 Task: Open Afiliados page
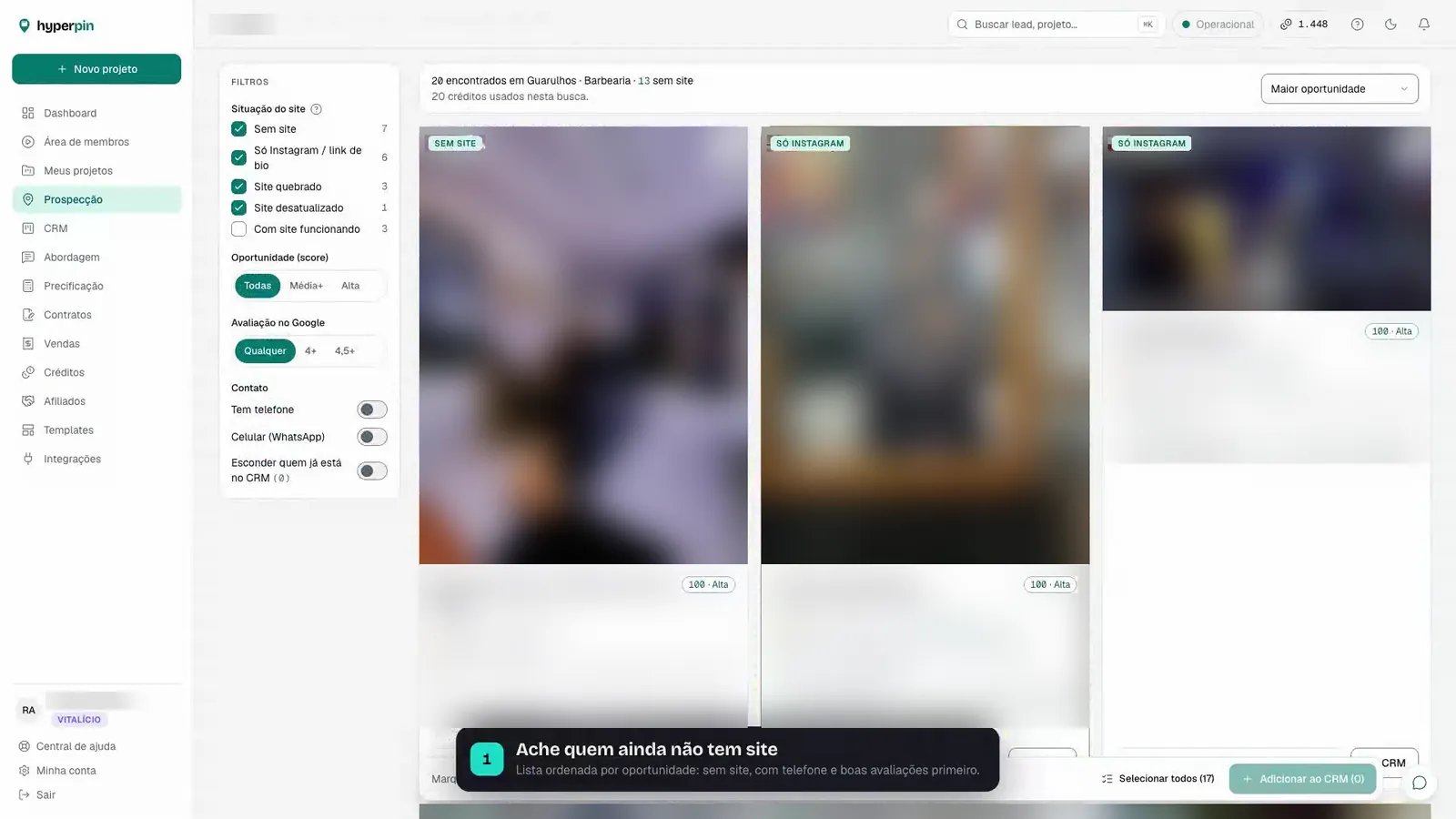(96, 401)
